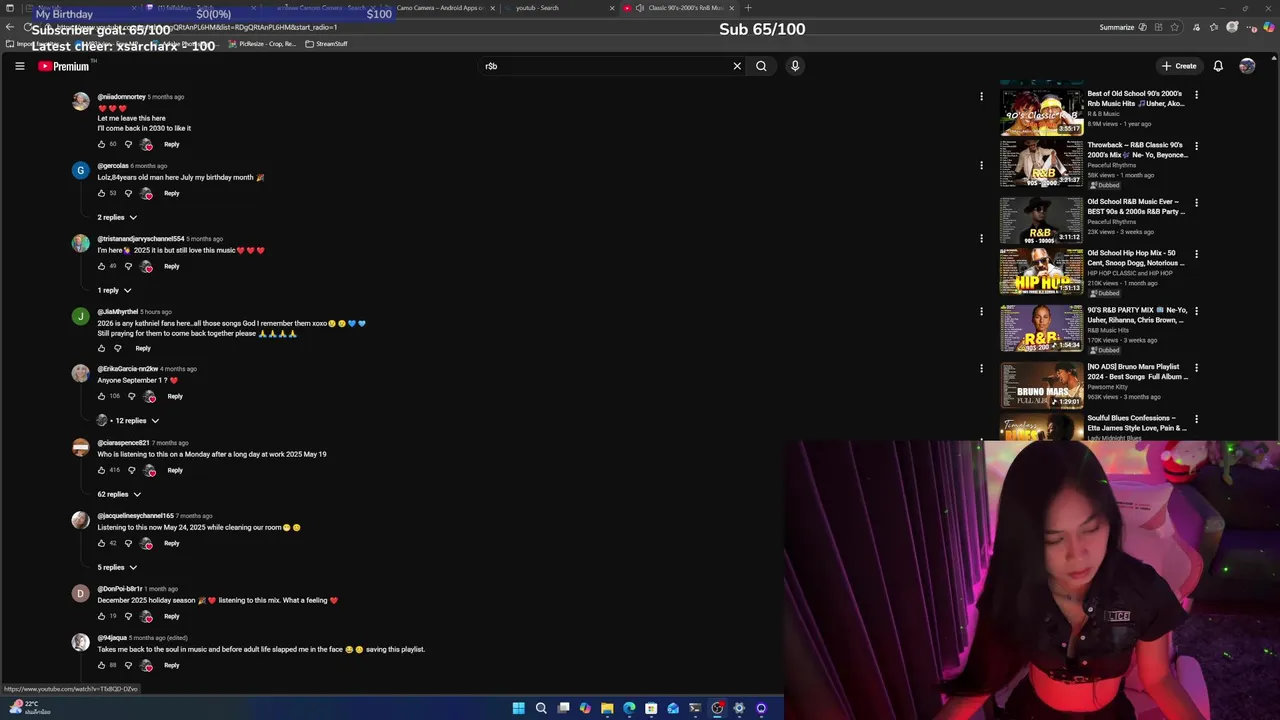Screen dimensions: 1280x720
Task: Open options menu for @gercolas's comment
Action: coord(981,166)
